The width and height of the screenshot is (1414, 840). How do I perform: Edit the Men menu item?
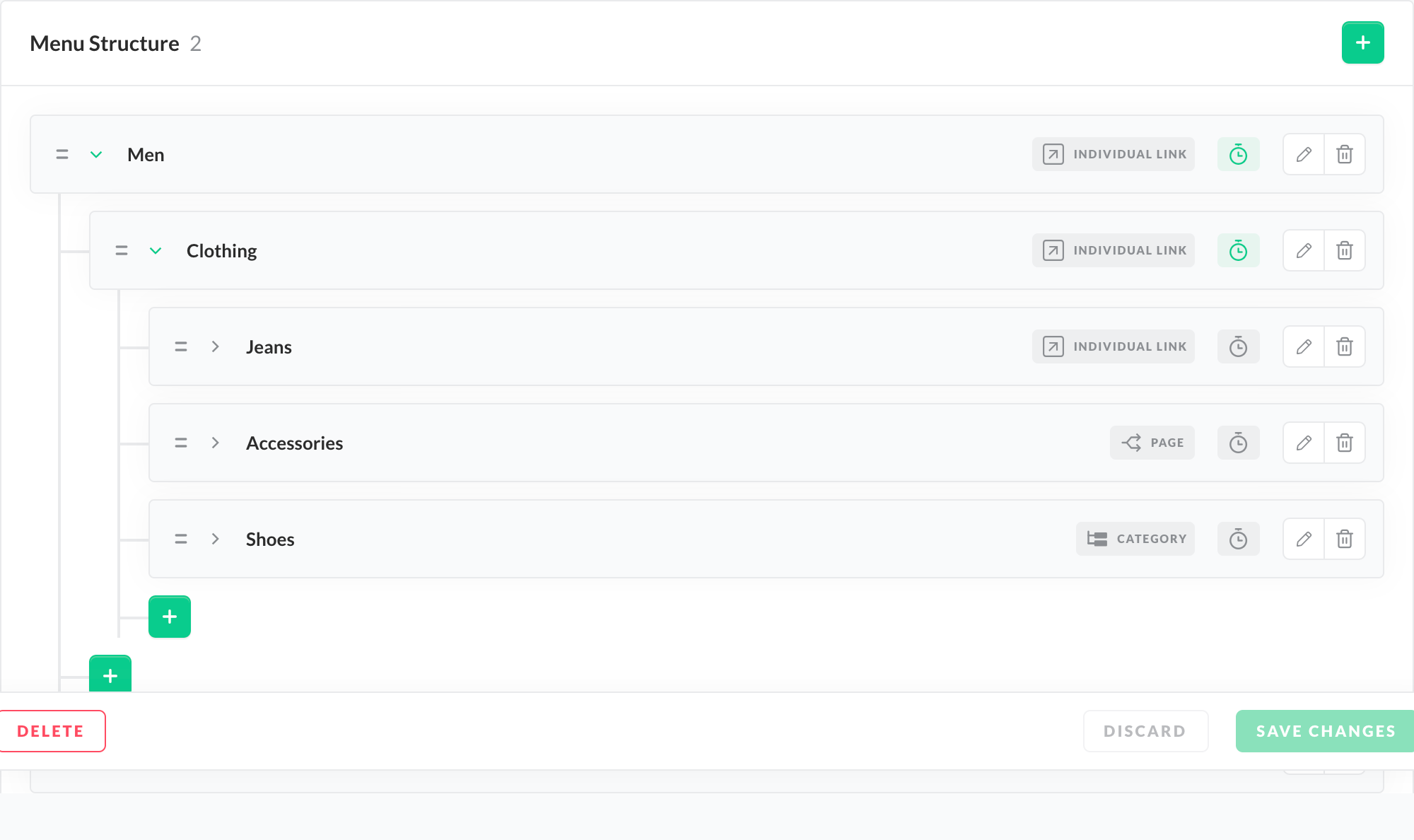click(1304, 154)
